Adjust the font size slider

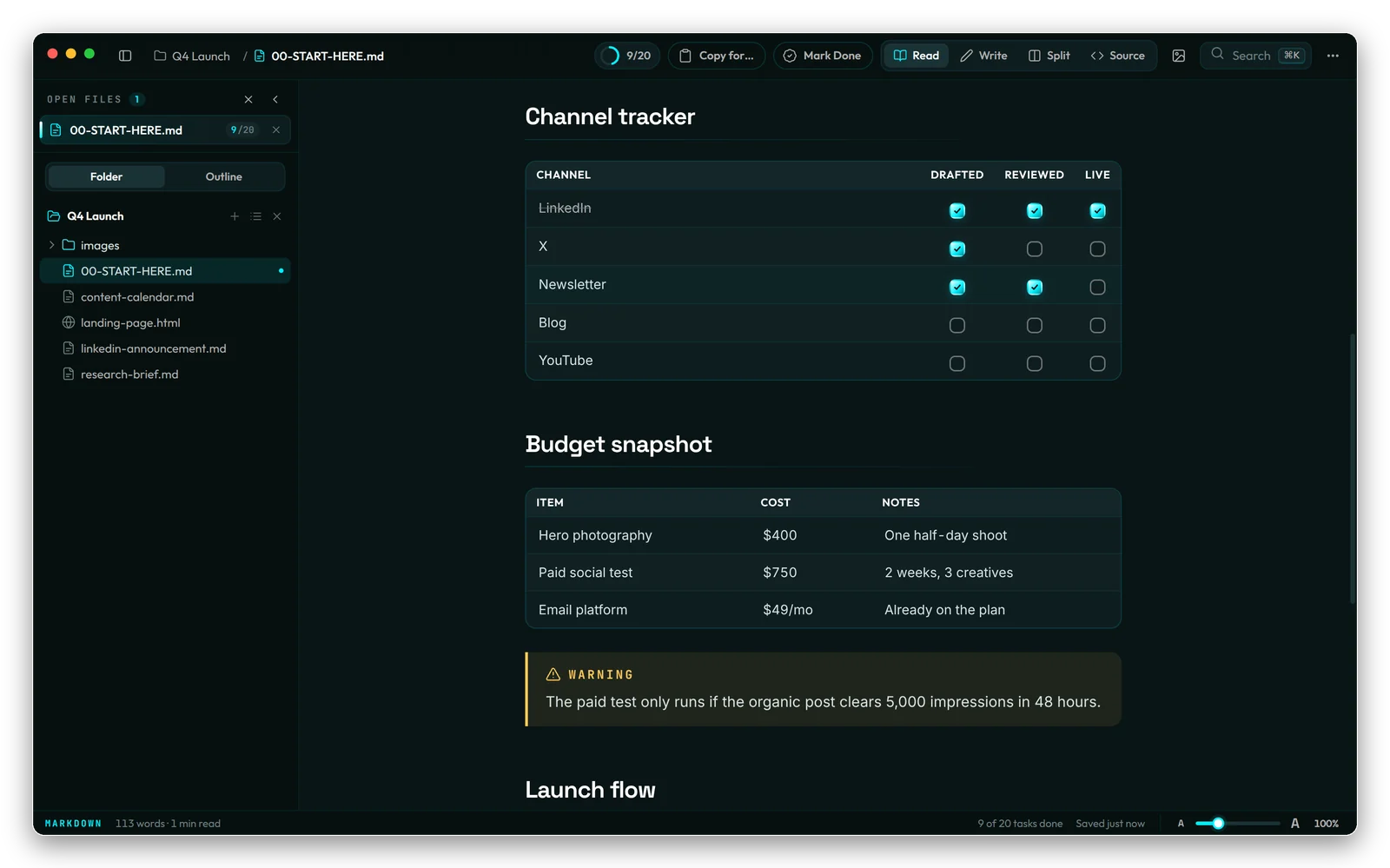pos(1237,824)
